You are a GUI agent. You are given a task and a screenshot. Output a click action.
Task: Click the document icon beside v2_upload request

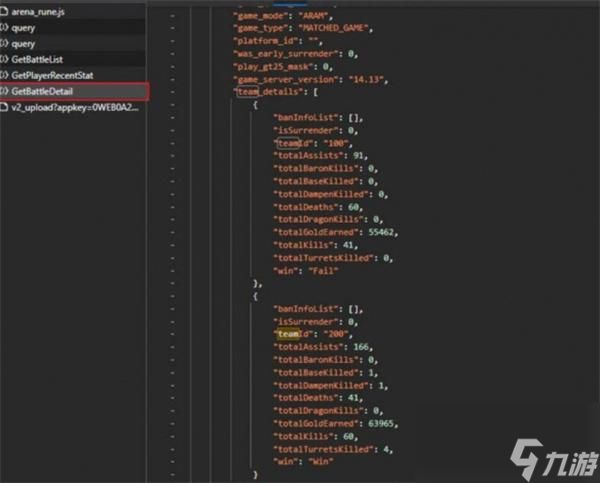point(5,107)
